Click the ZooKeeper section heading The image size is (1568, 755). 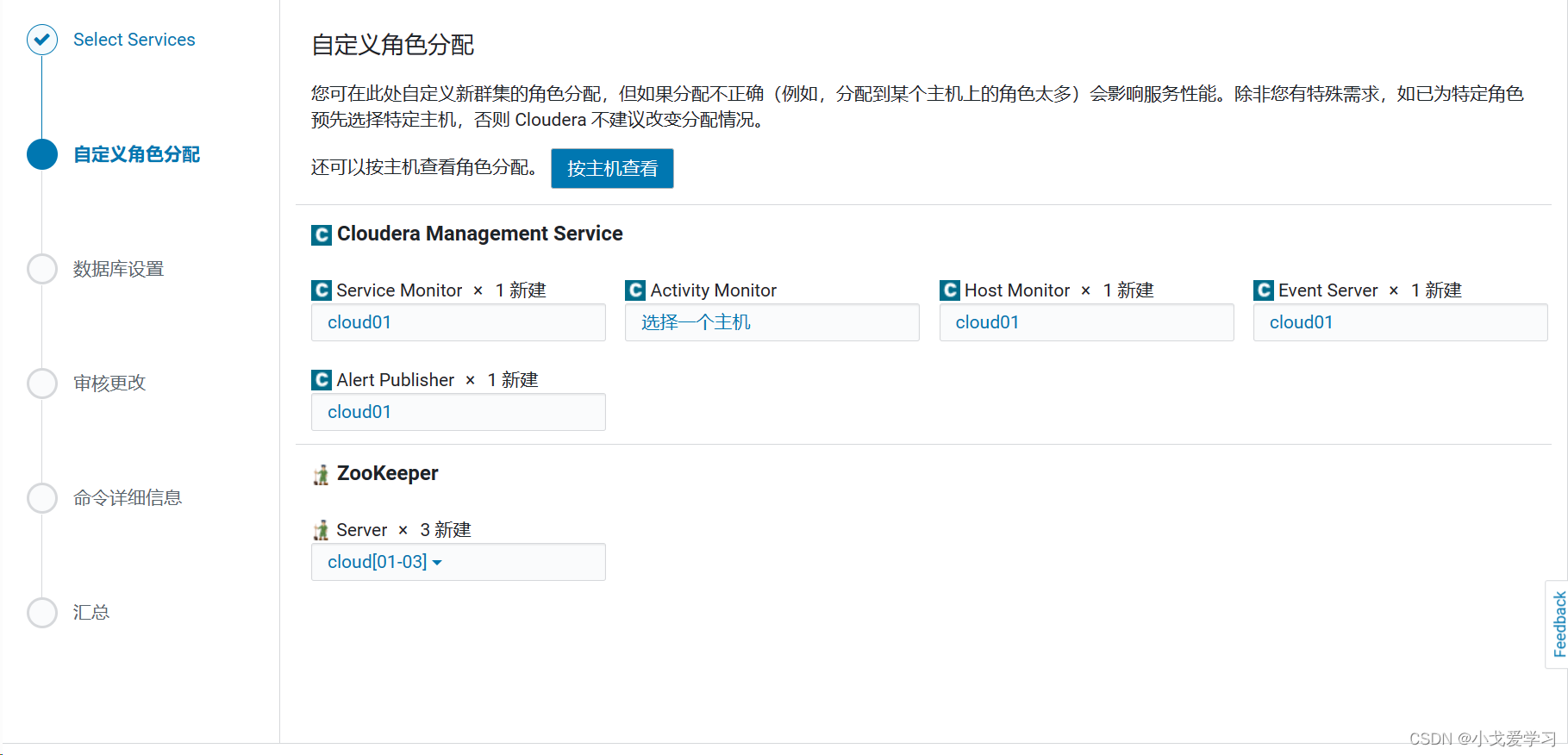point(387,473)
